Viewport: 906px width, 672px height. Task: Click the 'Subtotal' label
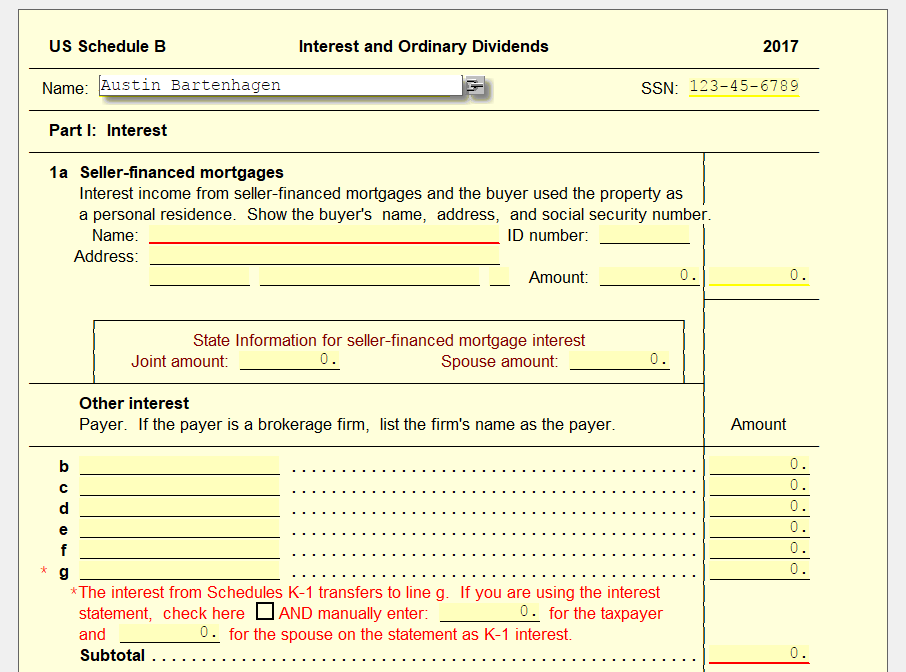coord(113,655)
